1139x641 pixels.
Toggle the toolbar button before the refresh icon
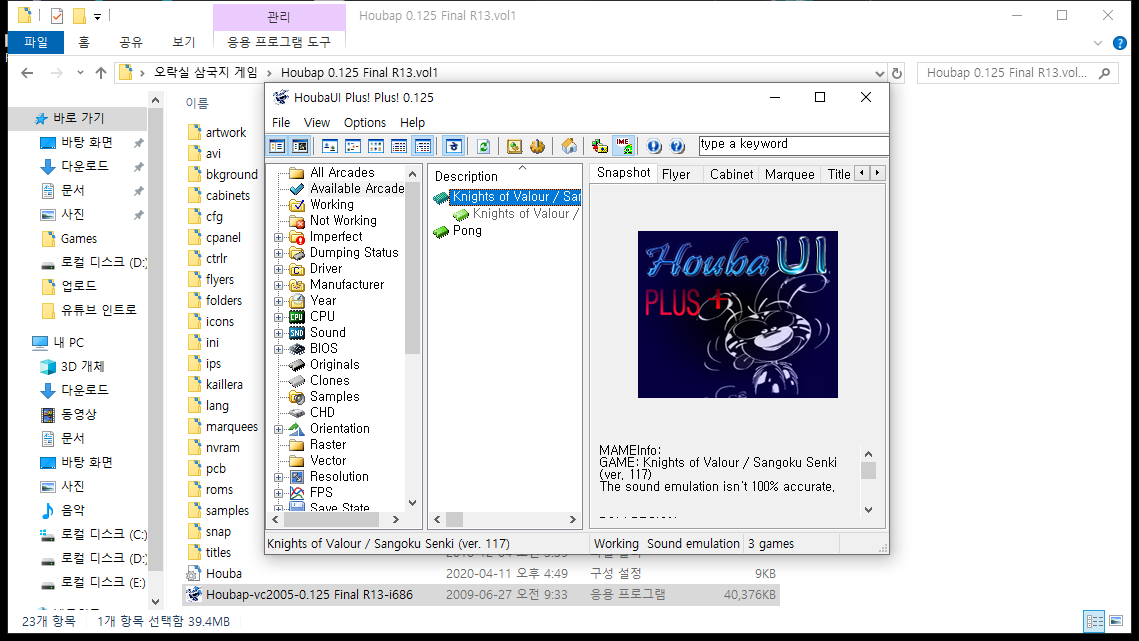pos(453,146)
